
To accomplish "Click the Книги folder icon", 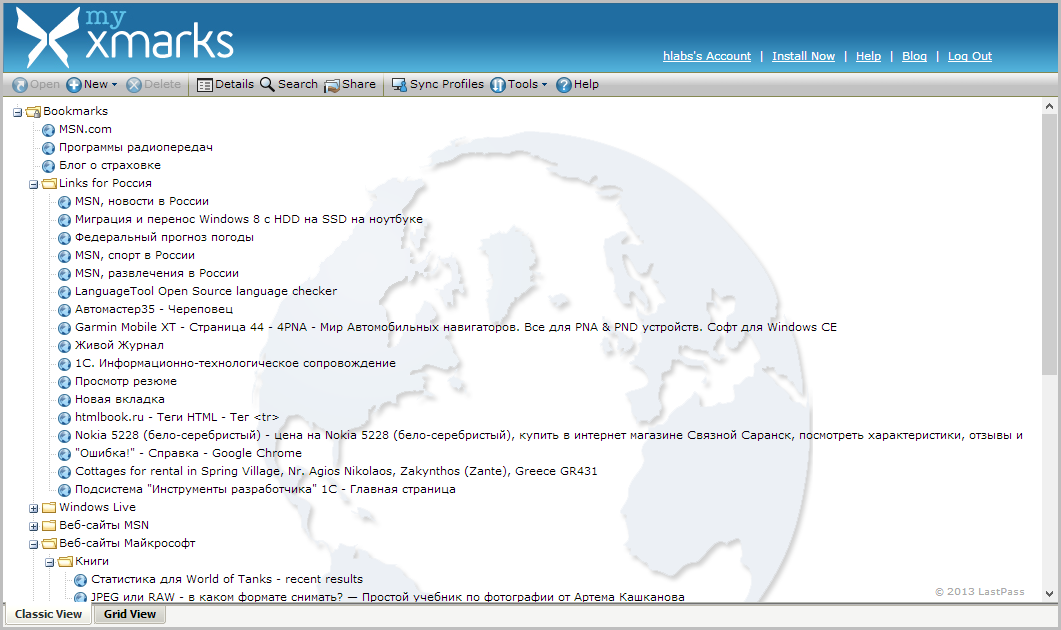I will pos(65,562).
